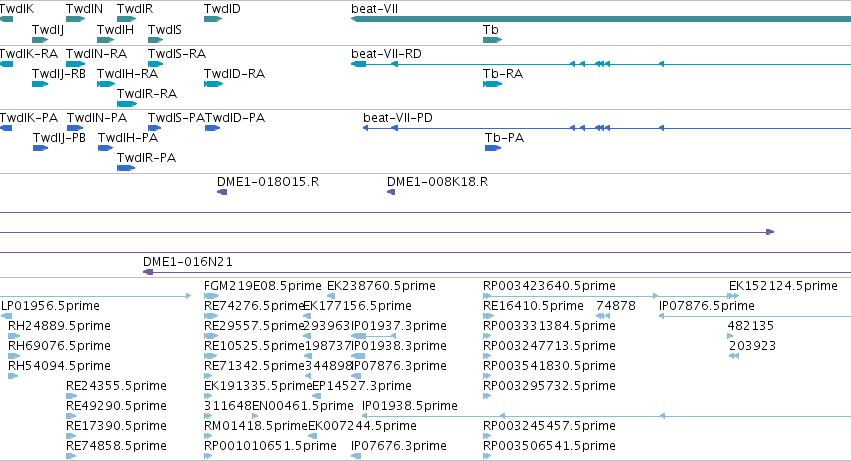Screen dimensions: 851x461
Task: Click EST RP003245457.5prime
Action: click(x=549, y=426)
